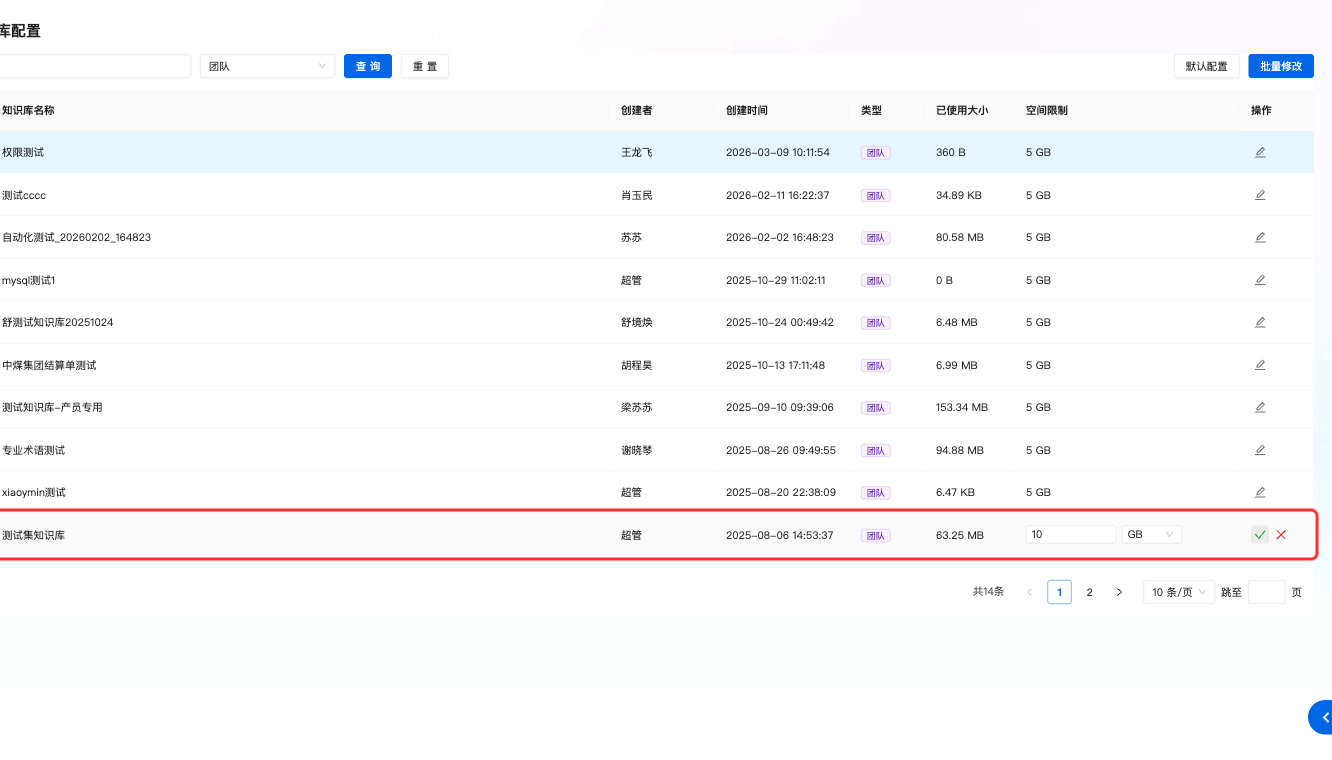Click the 查询 search button
This screenshot has height=760, width=1332.
pyautogui.click(x=368, y=66)
